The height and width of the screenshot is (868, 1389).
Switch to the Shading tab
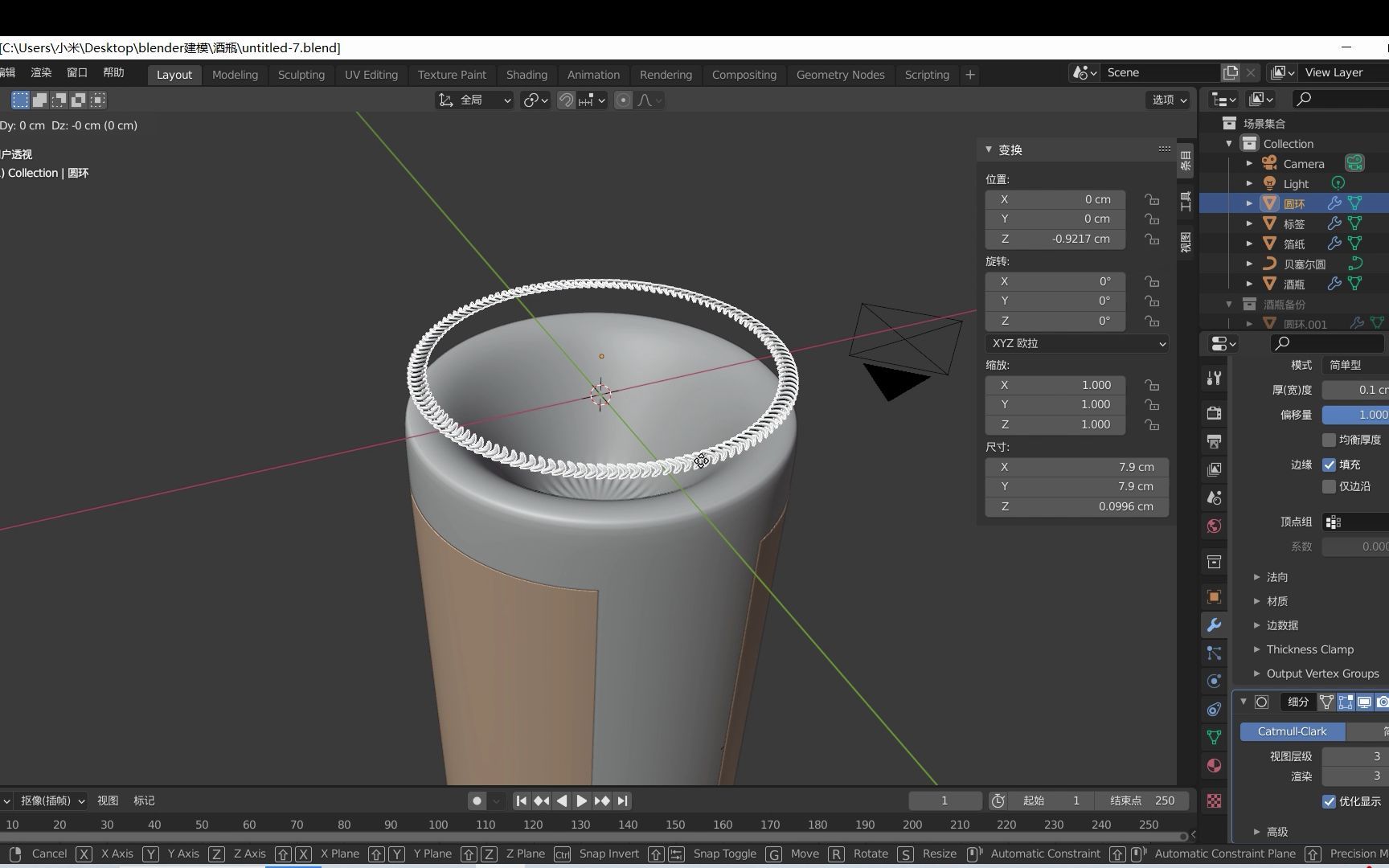(x=527, y=74)
